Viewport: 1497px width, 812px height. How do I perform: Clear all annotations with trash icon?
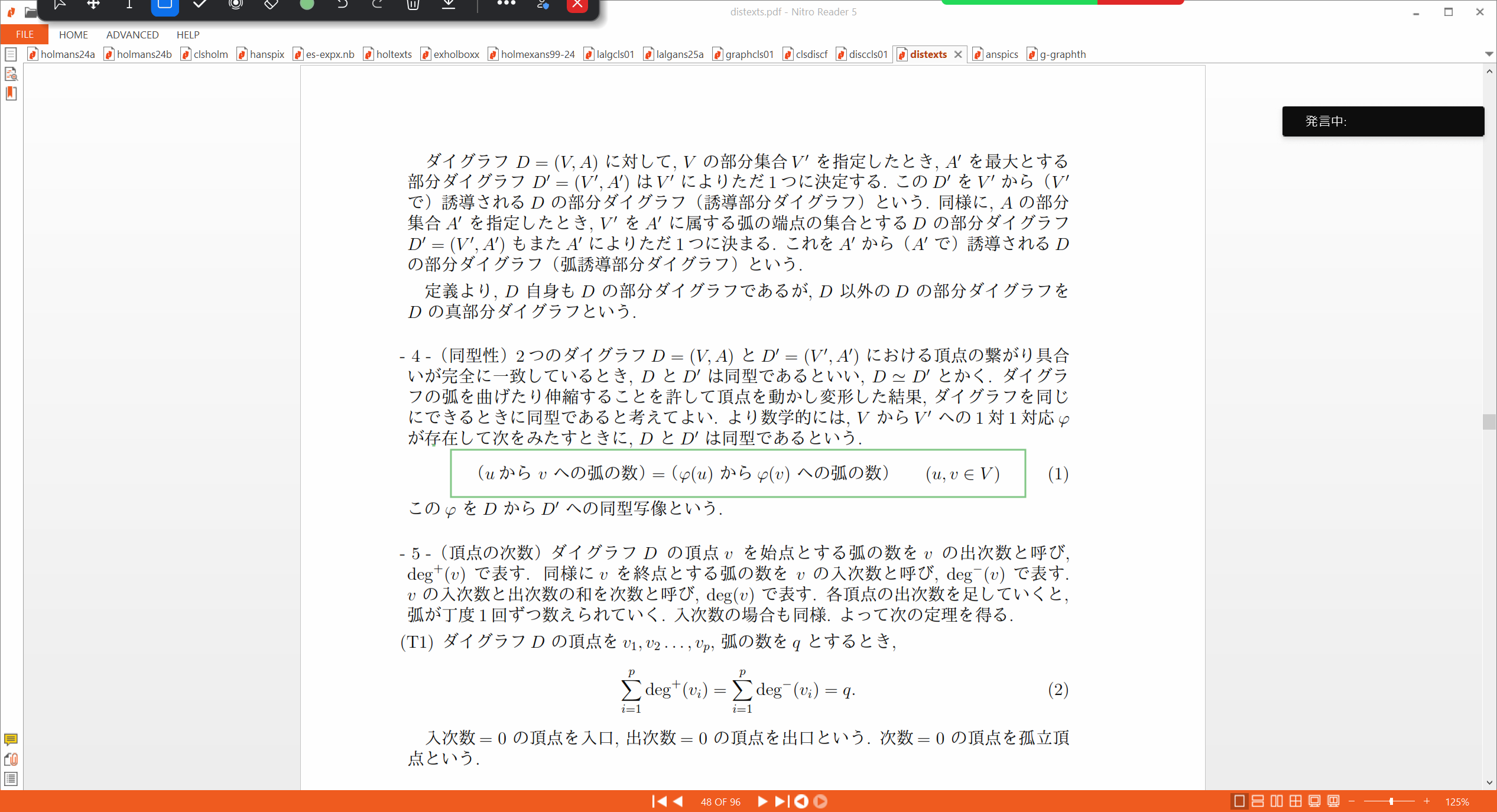click(x=413, y=5)
